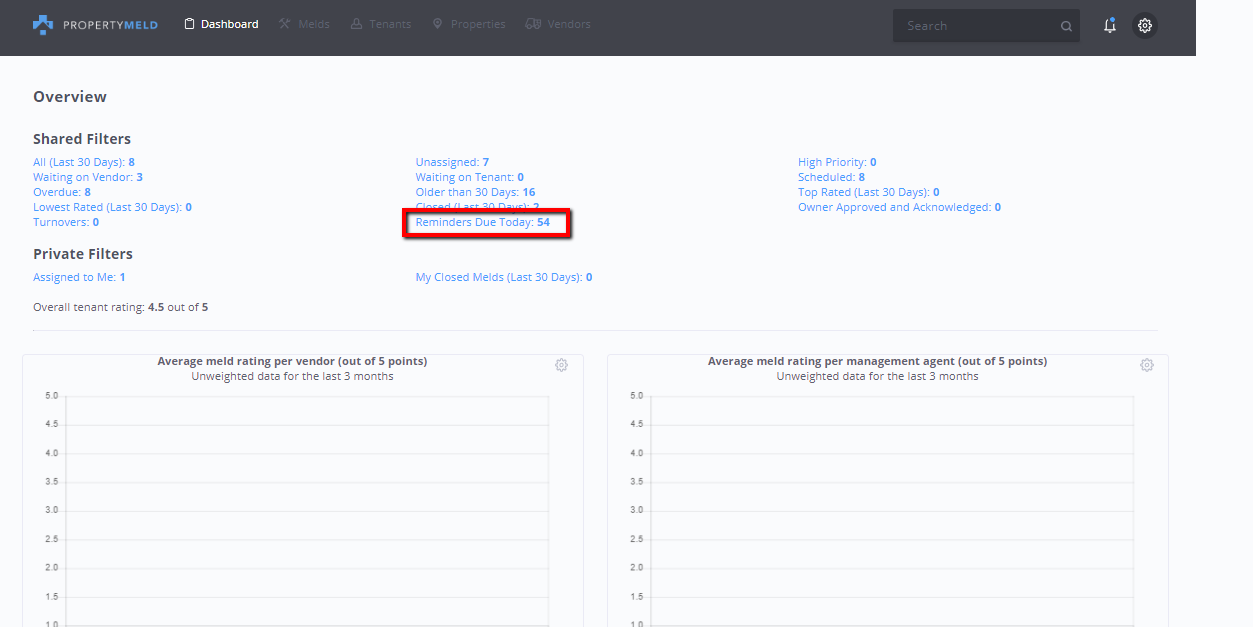Viewport: 1253px width, 627px height.
Task: Open the notifications bell icon
Action: point(1109,26)
